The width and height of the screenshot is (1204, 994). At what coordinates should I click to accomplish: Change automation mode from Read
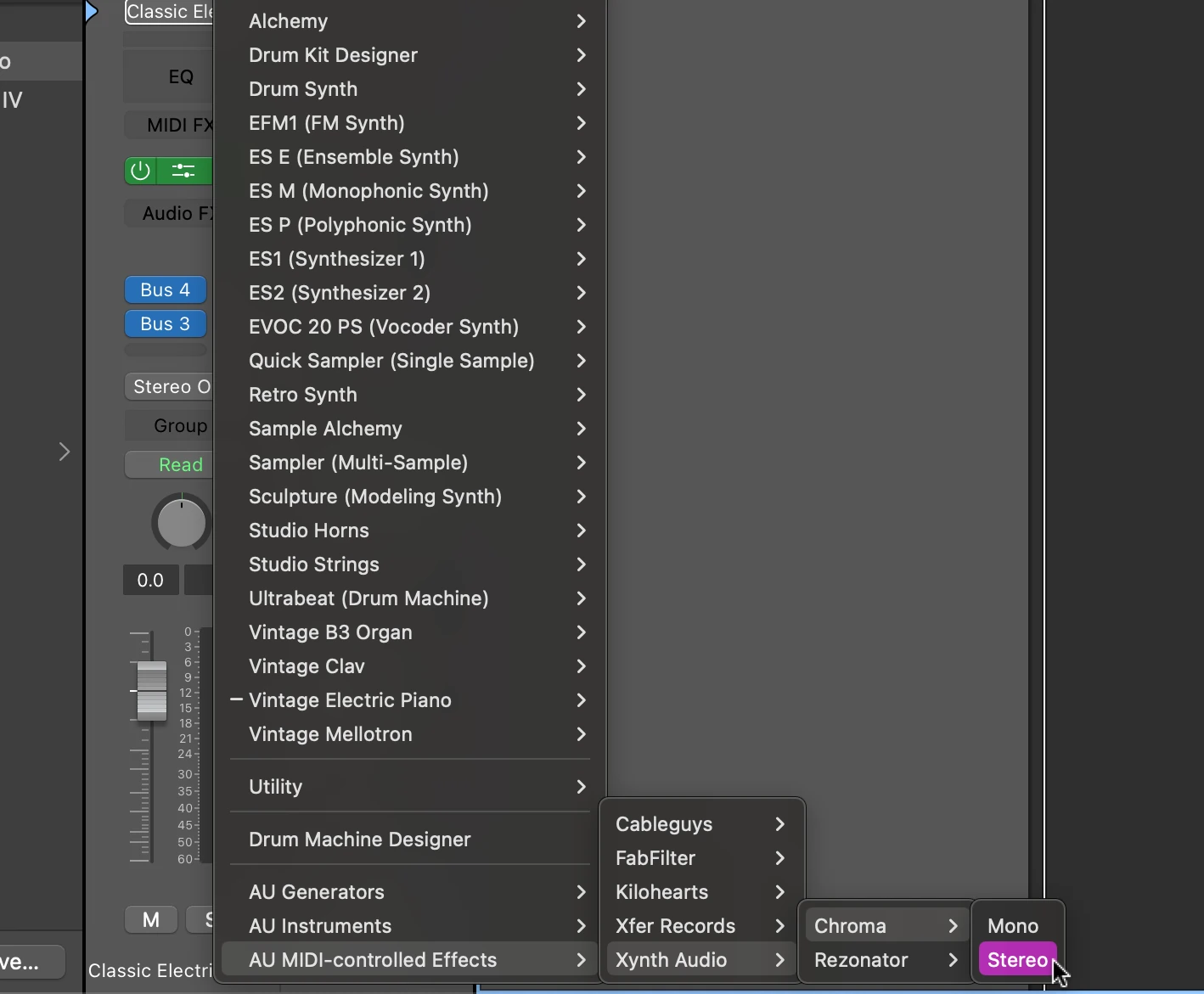pos(168,464)
